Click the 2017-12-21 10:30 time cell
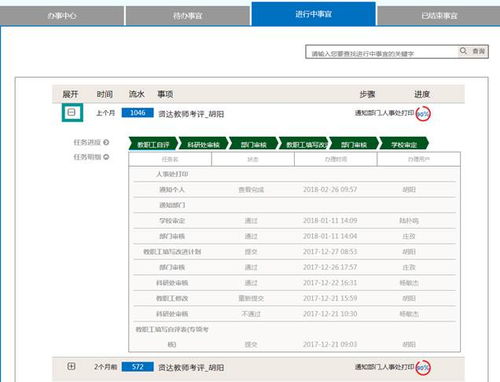Viewport: 500px width, 382px height. (x=330, y=314)
